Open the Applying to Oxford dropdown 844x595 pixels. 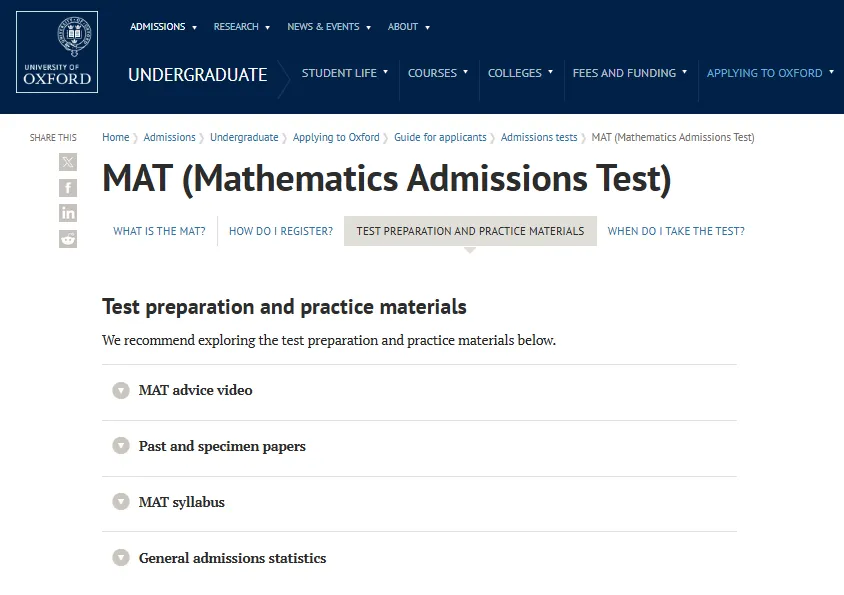point(770,73)
